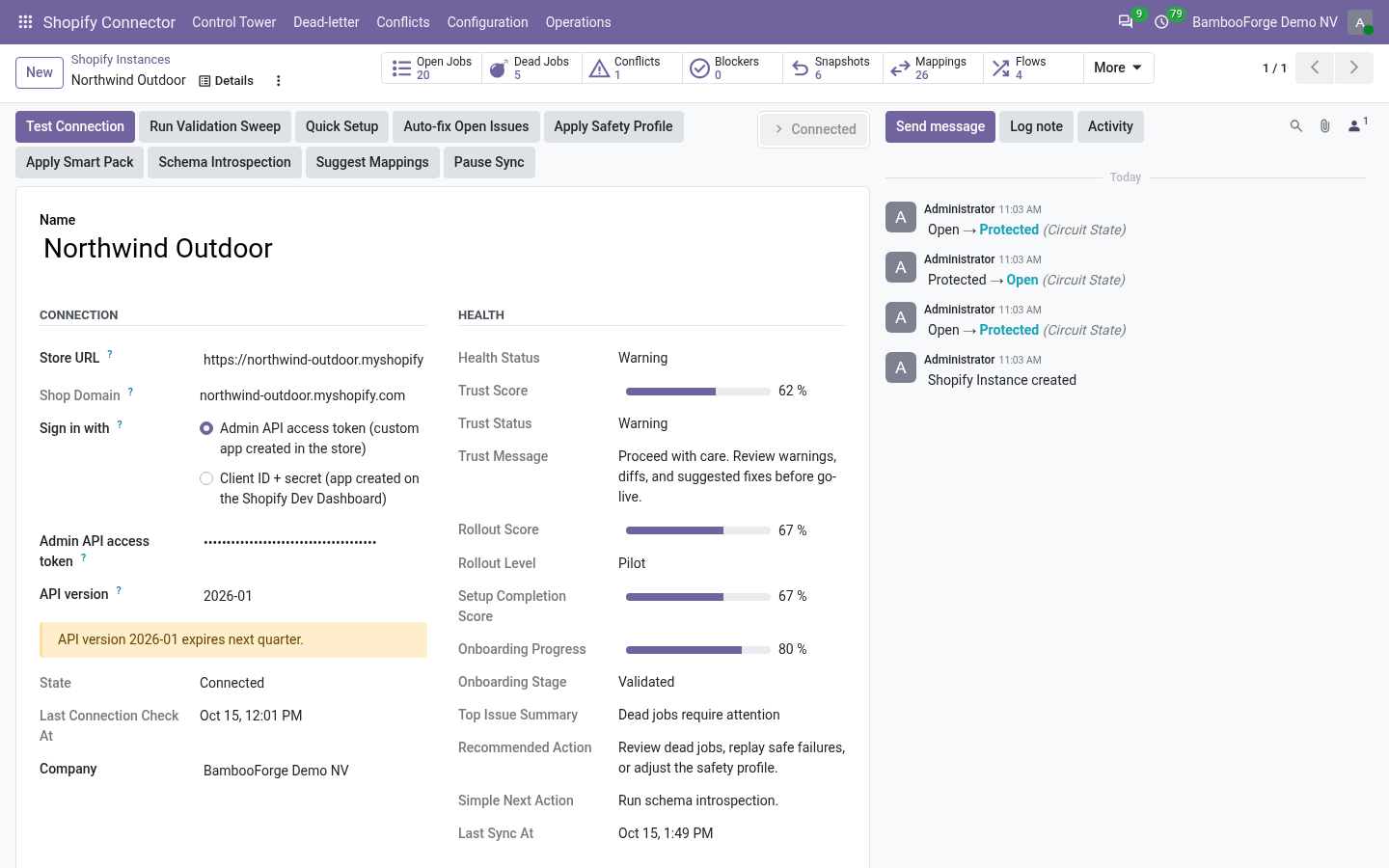Viewport: 1389px width, 868px height.
Task: Open the Dead Jobs stat button
Action: pos(531,68)
